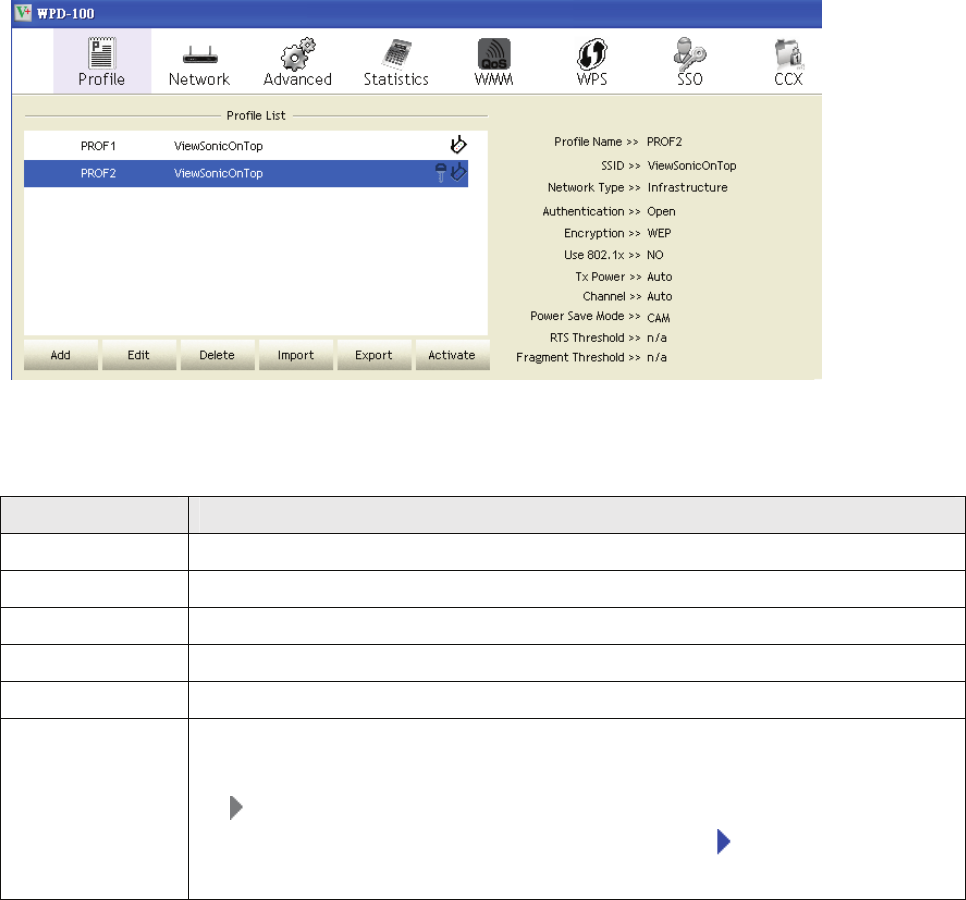Click the Edit profile button
The height and width of the screenshot is (900, 966).
[x=139, y=355]
